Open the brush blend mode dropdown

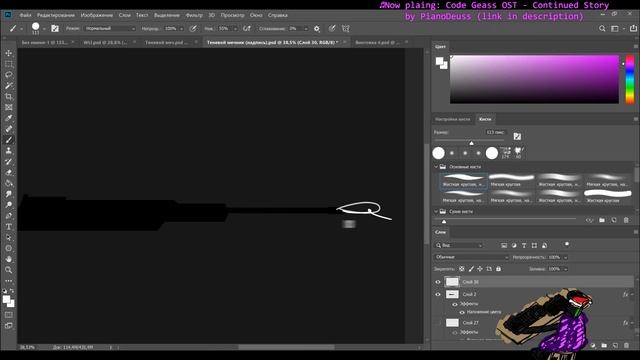[110, 29]
